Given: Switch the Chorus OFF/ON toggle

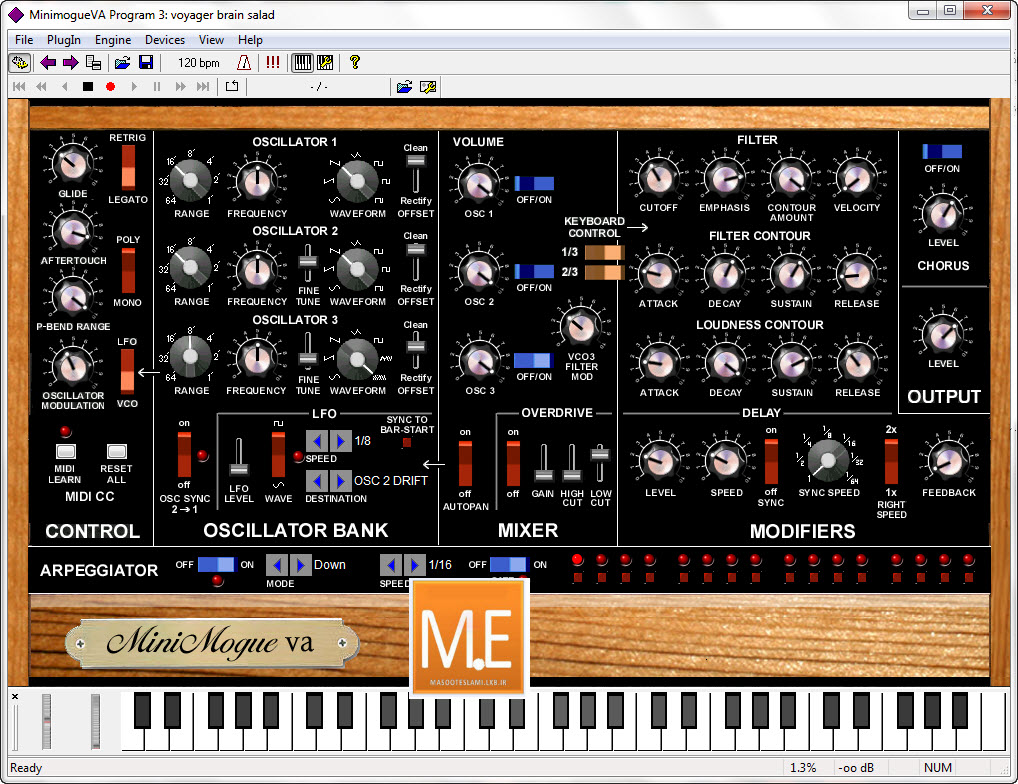Looking at the screenshot, I should (942, 151).
